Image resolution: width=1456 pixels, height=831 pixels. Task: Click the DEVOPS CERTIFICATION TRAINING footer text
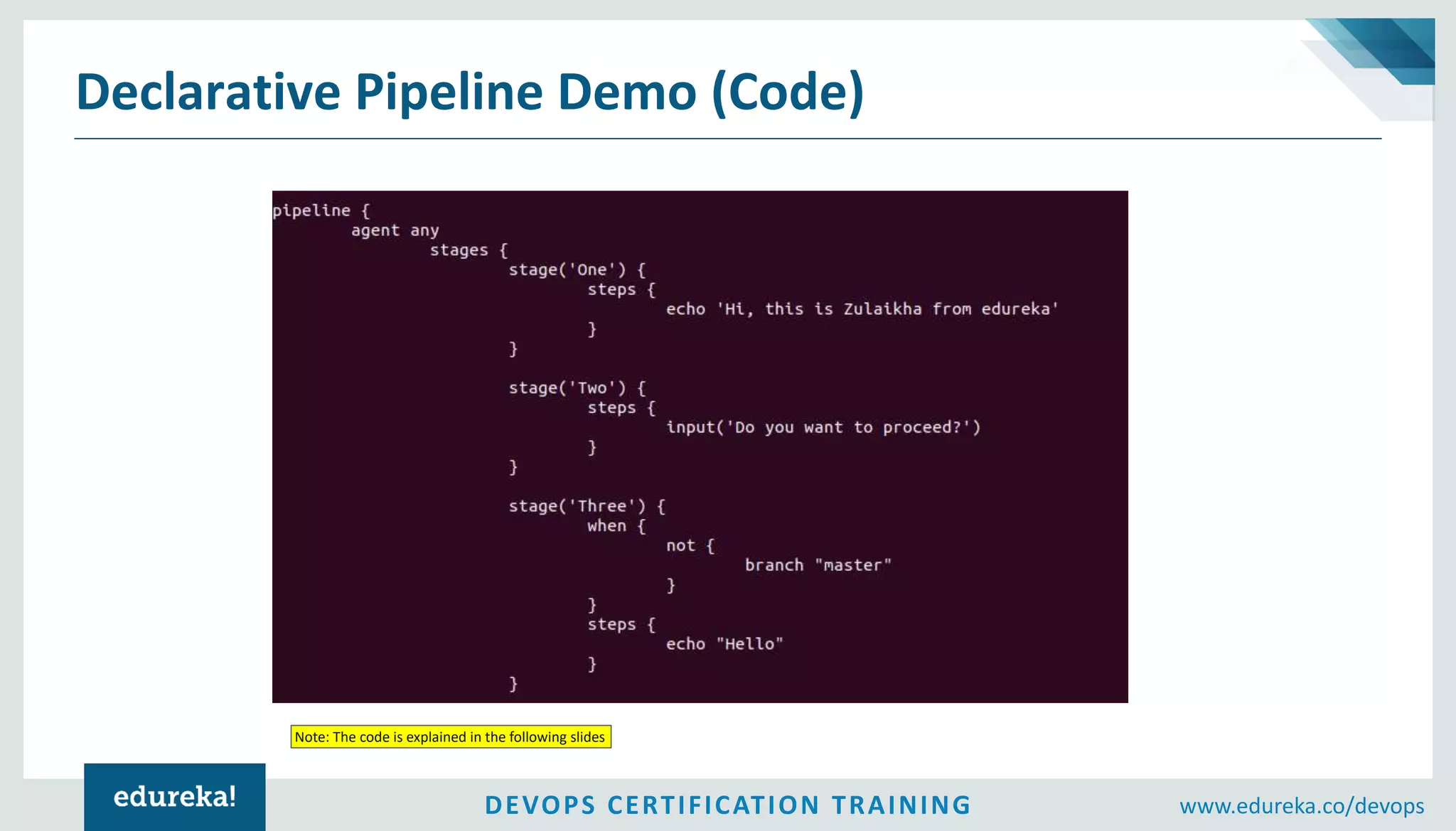(x=728, y=805)
